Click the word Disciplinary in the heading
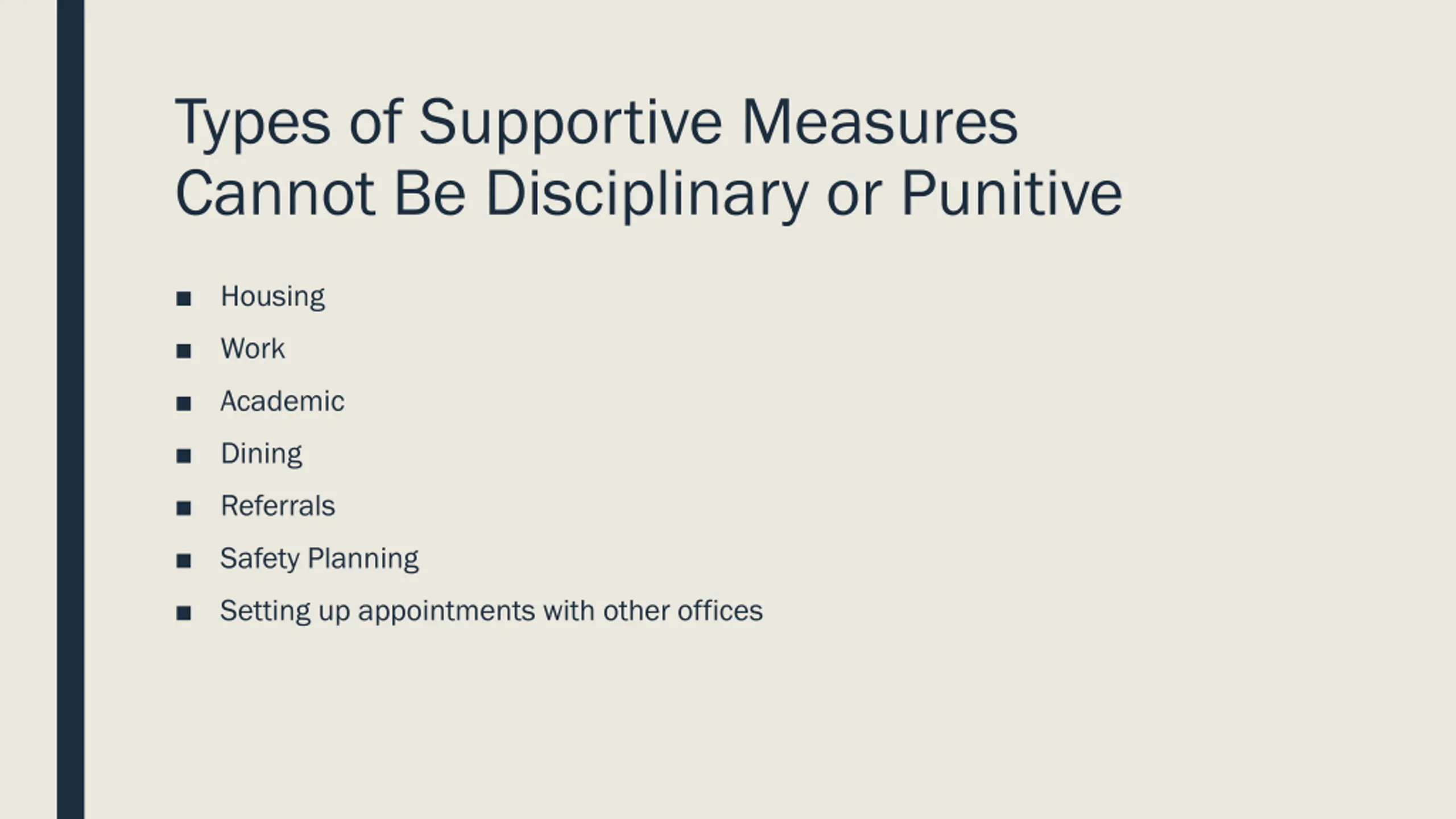The width and height of the screenshot is (1456, 819). pyautogui.click(x=647, y=196)
